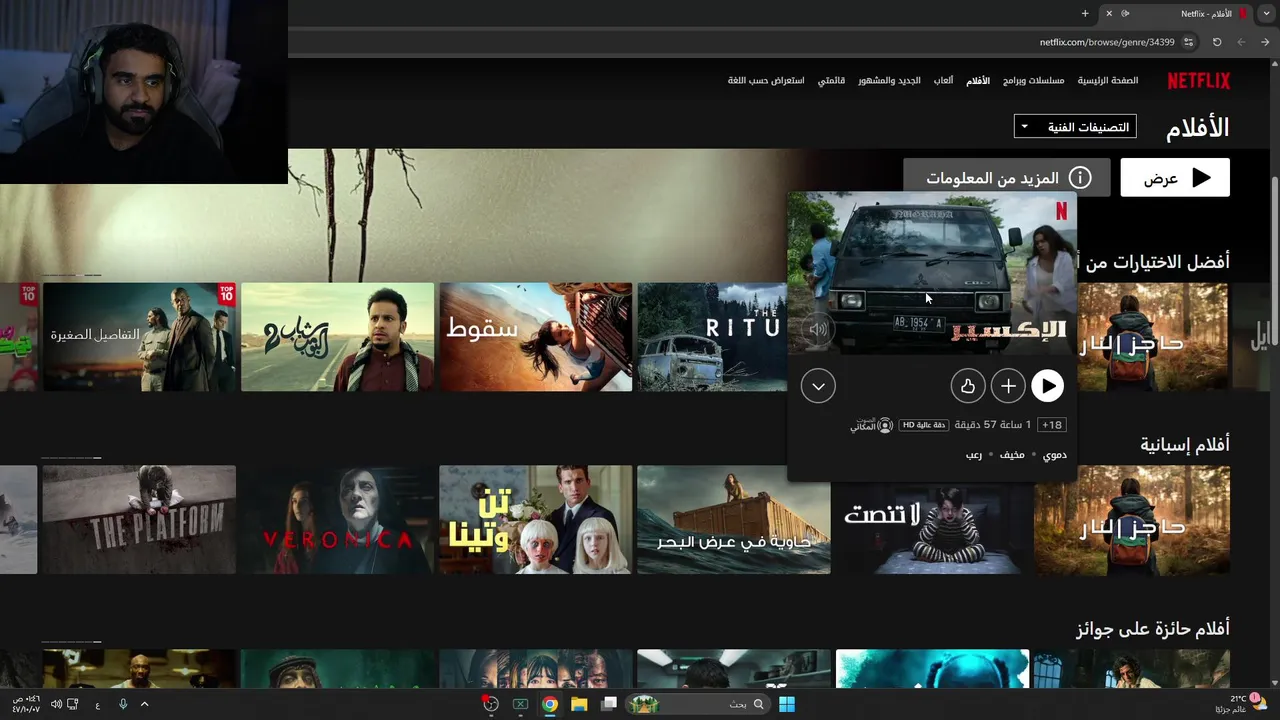Click the ع input language indicator in tray
This screenshot has width=1280, height=720.
click(x=97, y=705)
